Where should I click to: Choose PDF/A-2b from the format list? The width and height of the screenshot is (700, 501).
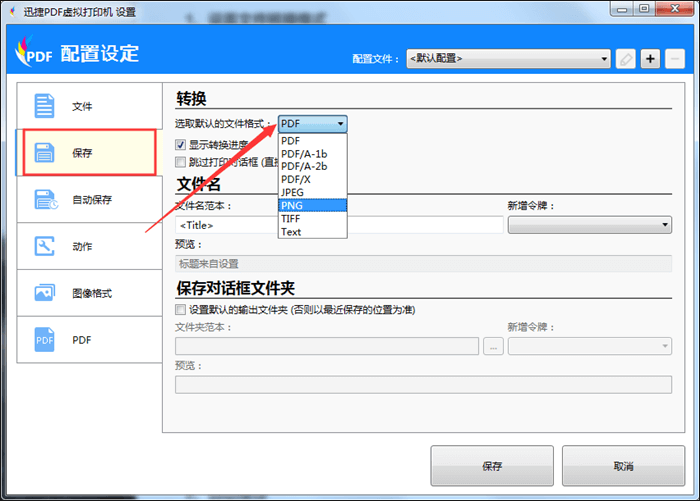312,166
